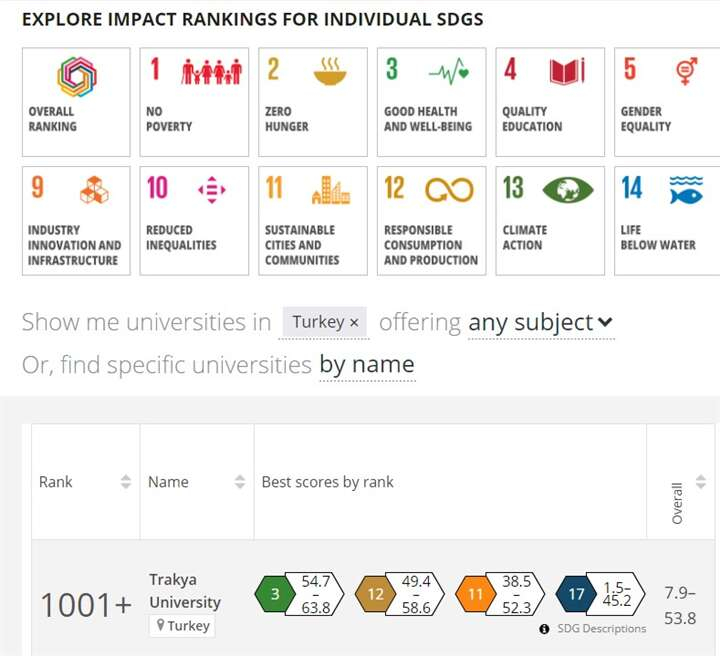Choose Responsible Consumption and Production tile
Viewport: 720px width, 656px height.
(x=432, y=220)
